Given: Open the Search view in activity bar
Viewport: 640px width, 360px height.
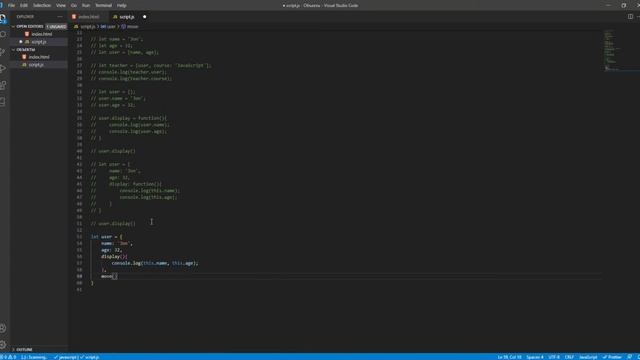Looking at the screenshot, I should (3, 35).
